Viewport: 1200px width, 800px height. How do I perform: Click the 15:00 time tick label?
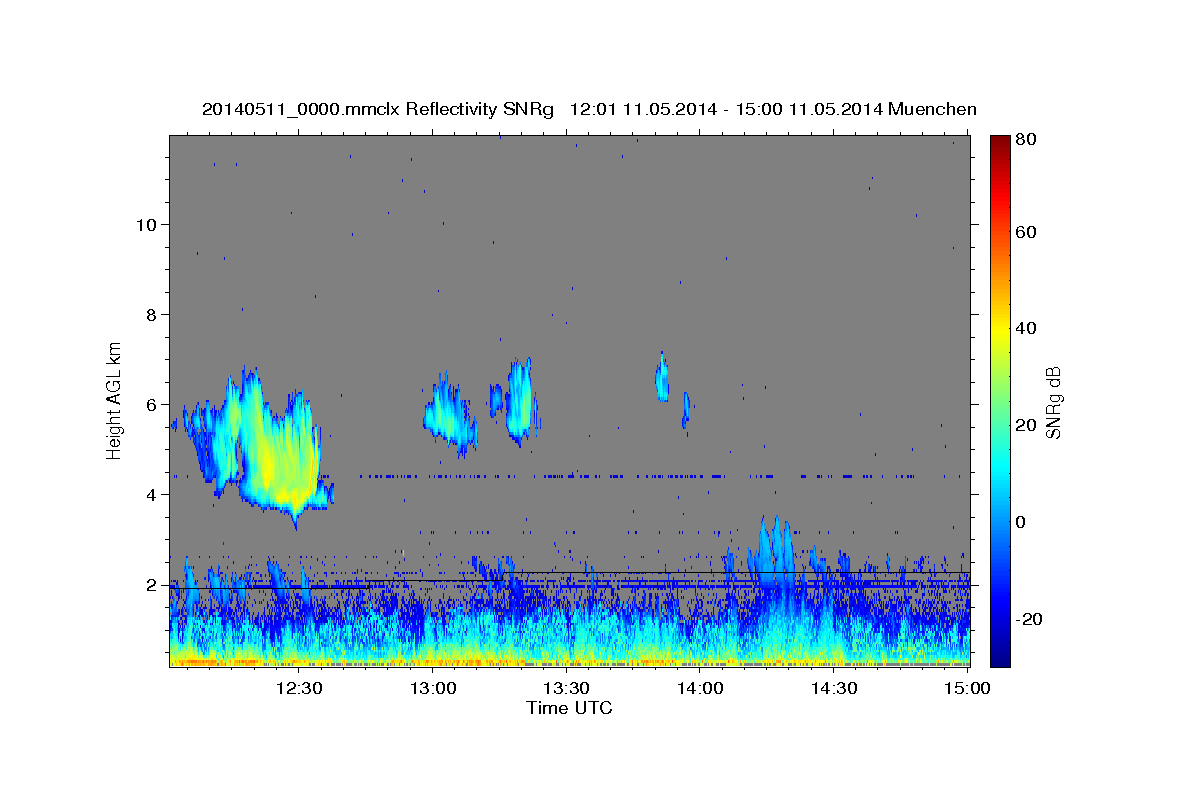click(968, 689)
